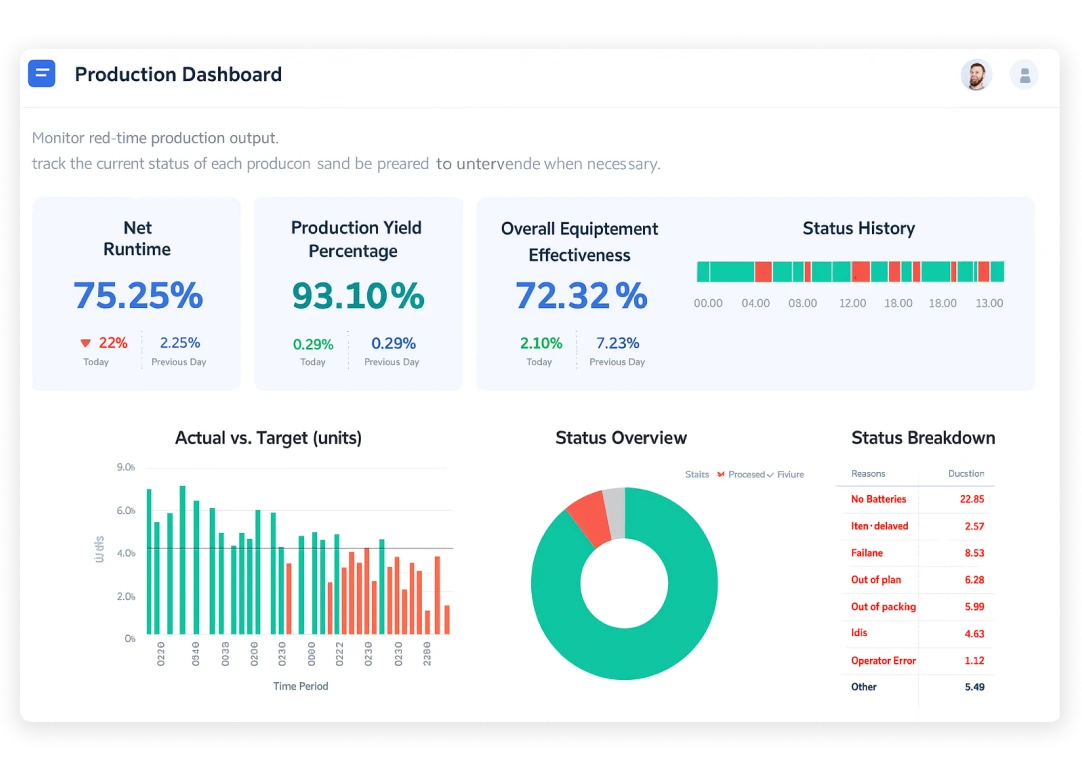1082x771 pixels.
Task: Open the bearded user avatar photo
Action: point(976,75)
